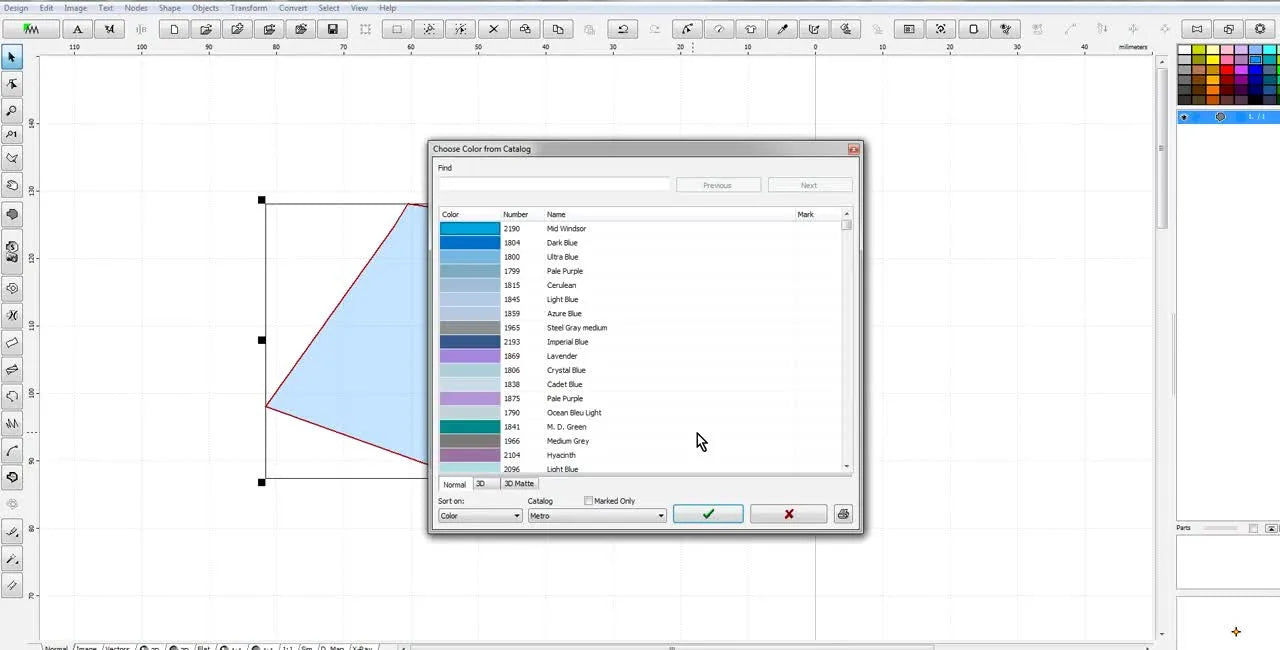The image size is (1280, 650).
Task: Switch to the 3D Matte tab
Action: tap(519, 484)
